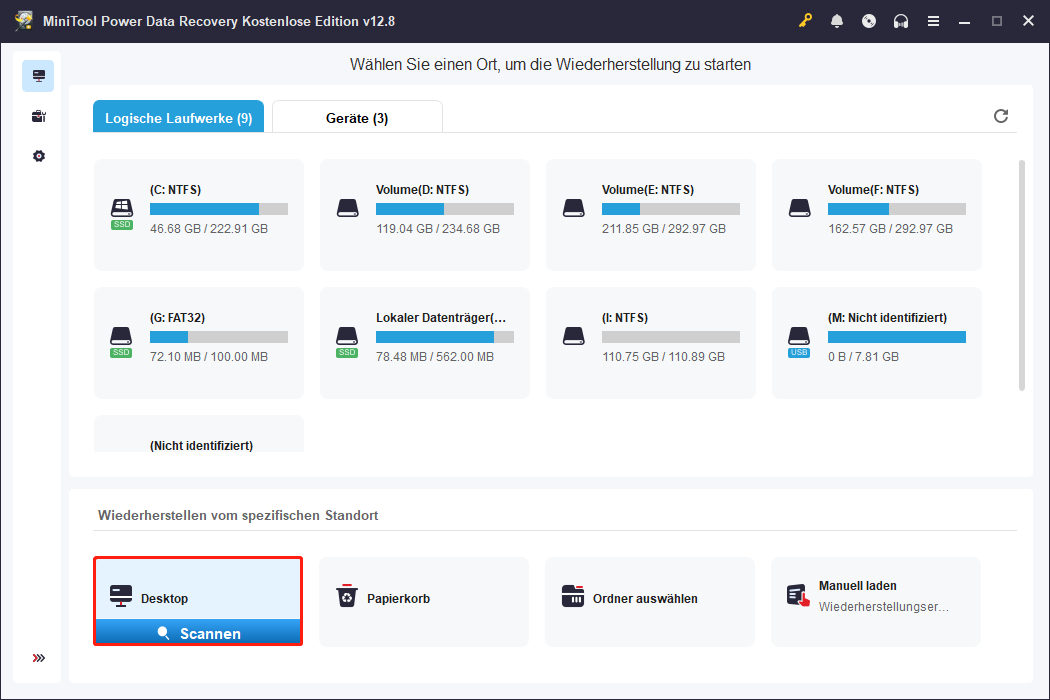
Task: Open the Data Recovery sidebar icon
Action: click(38, 75)
